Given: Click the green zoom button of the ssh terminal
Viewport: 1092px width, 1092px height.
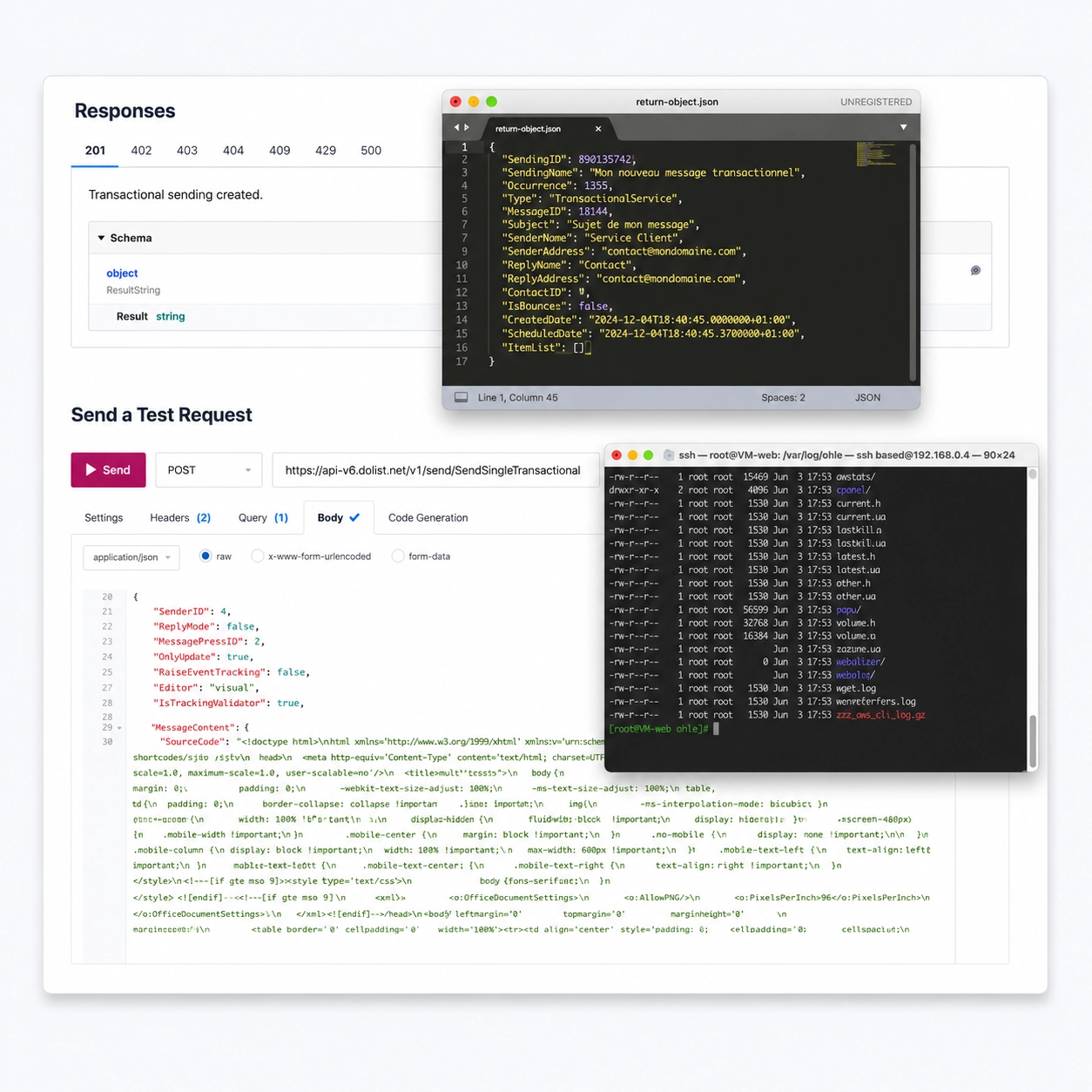Looking at the screenshot, I should tap(648, 455).
